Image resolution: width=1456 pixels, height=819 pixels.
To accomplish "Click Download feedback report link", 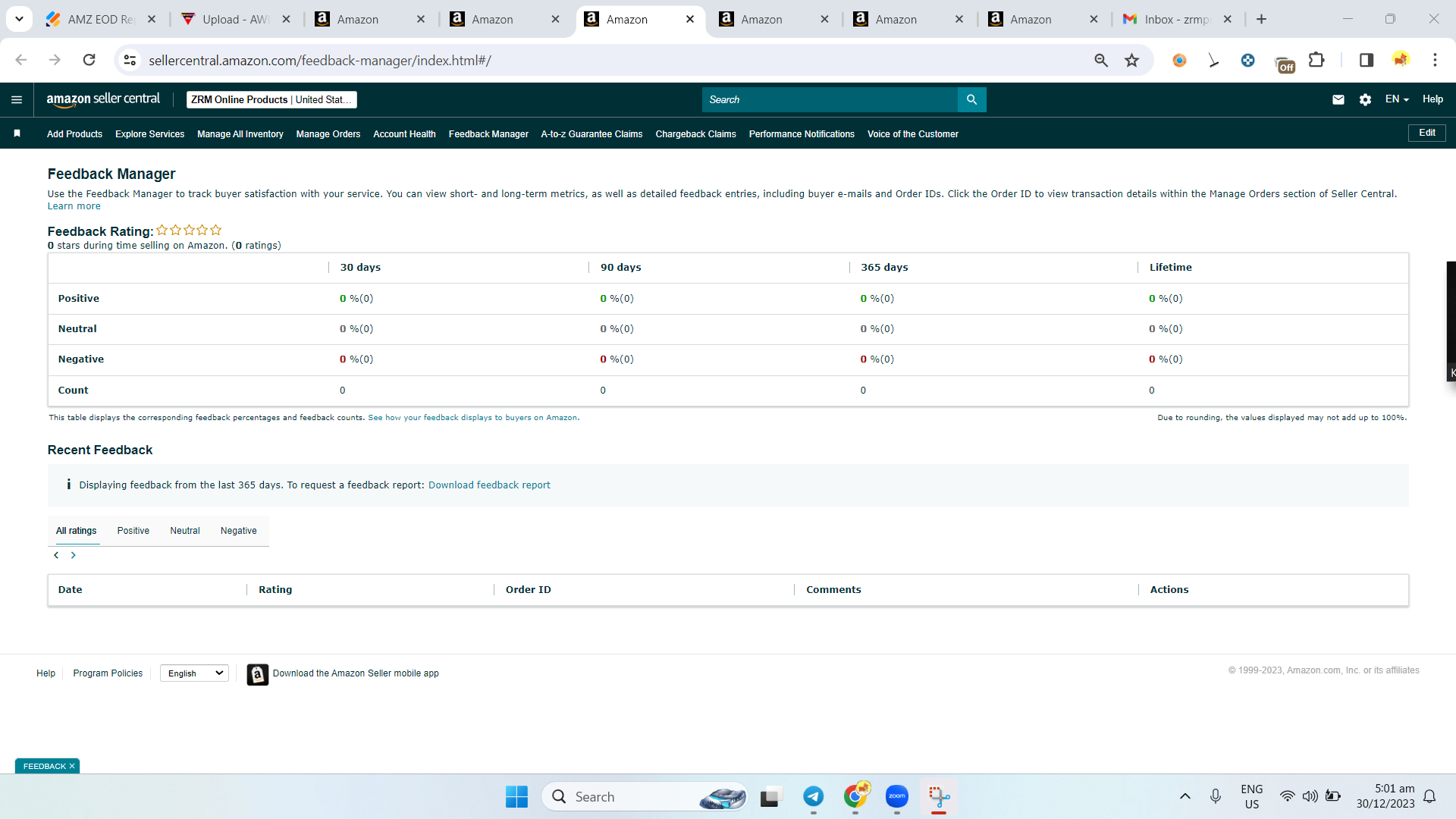I will [x=489, y=485].
